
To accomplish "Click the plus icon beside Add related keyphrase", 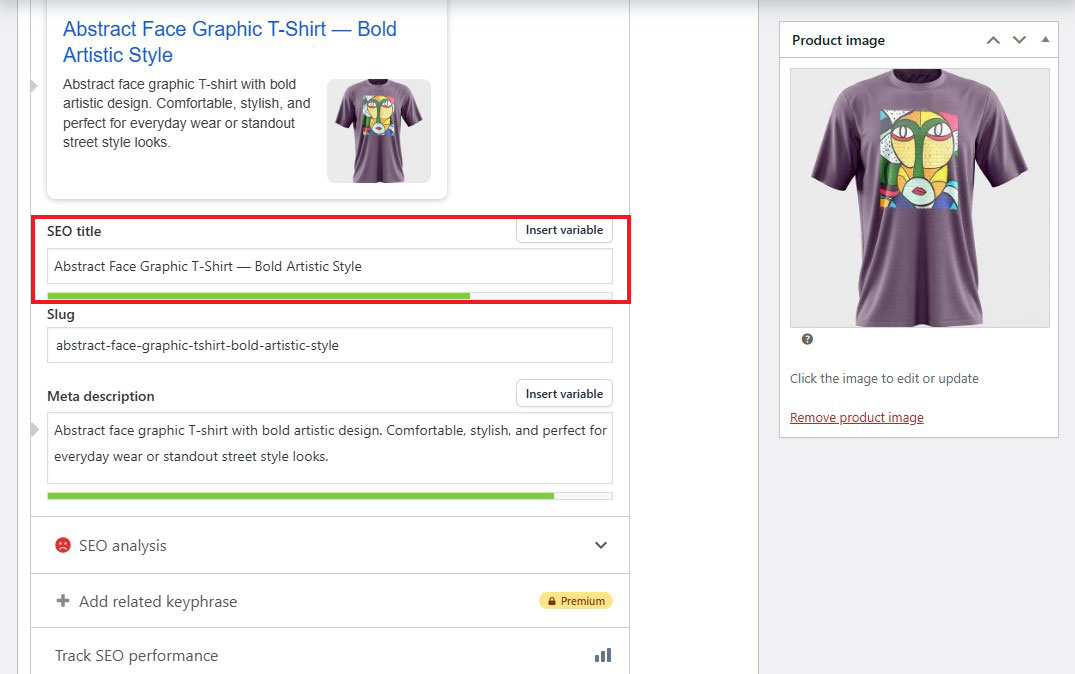I will point(62,601).
